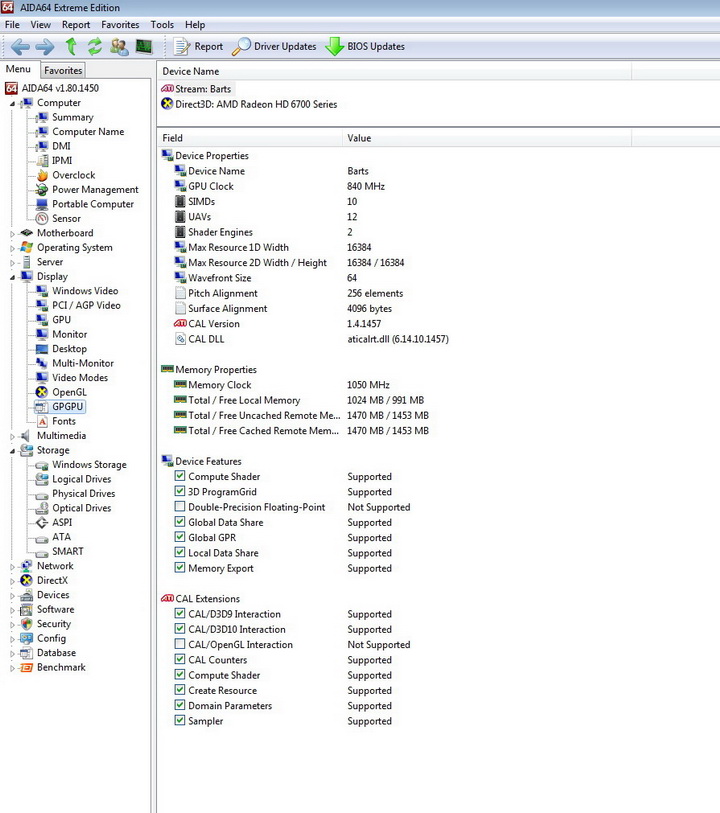Click the Forward arrow toolbar icon

click(x=45, y=47)
